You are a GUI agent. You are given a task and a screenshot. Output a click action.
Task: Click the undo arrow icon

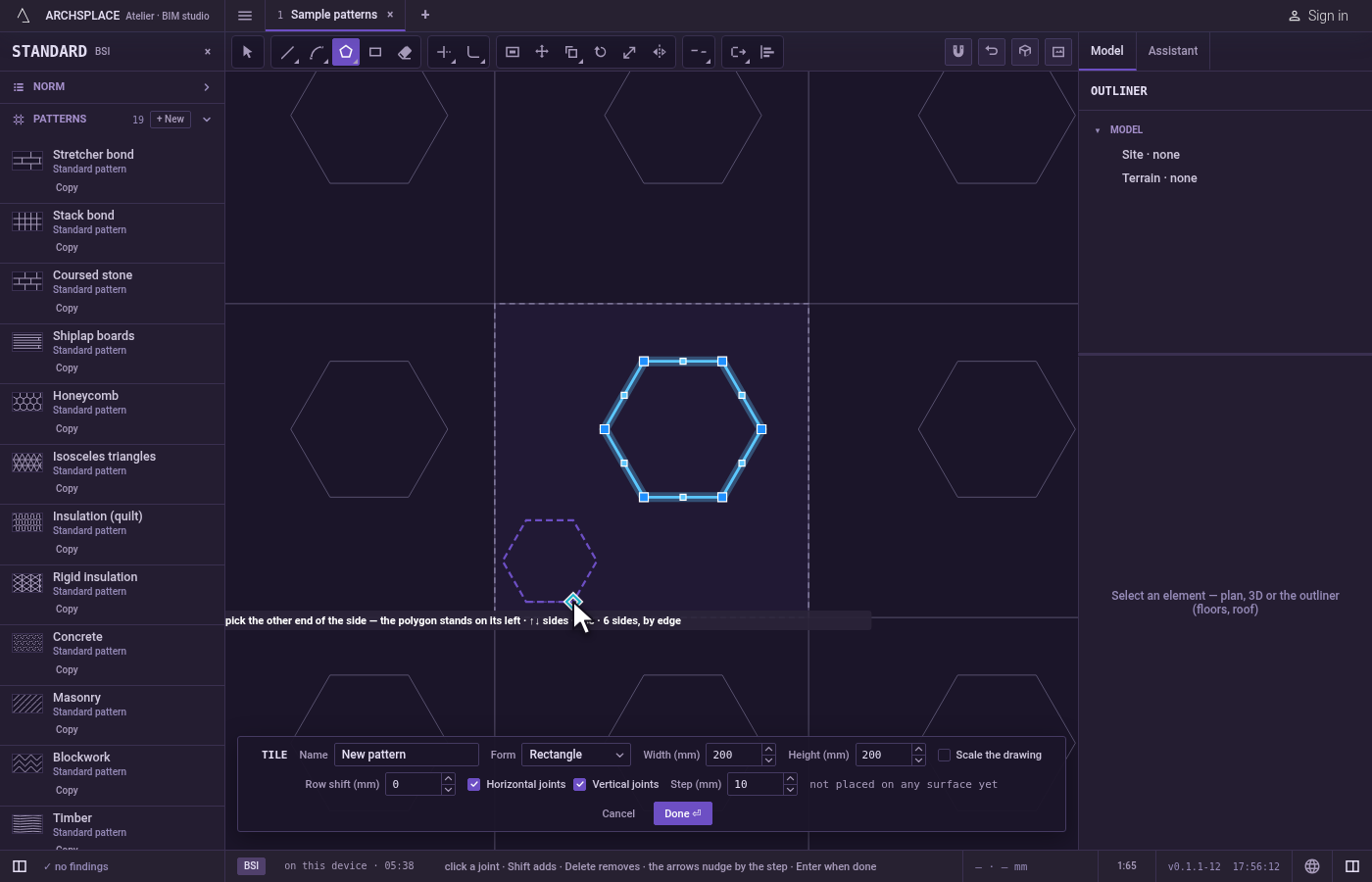point(992,52)
